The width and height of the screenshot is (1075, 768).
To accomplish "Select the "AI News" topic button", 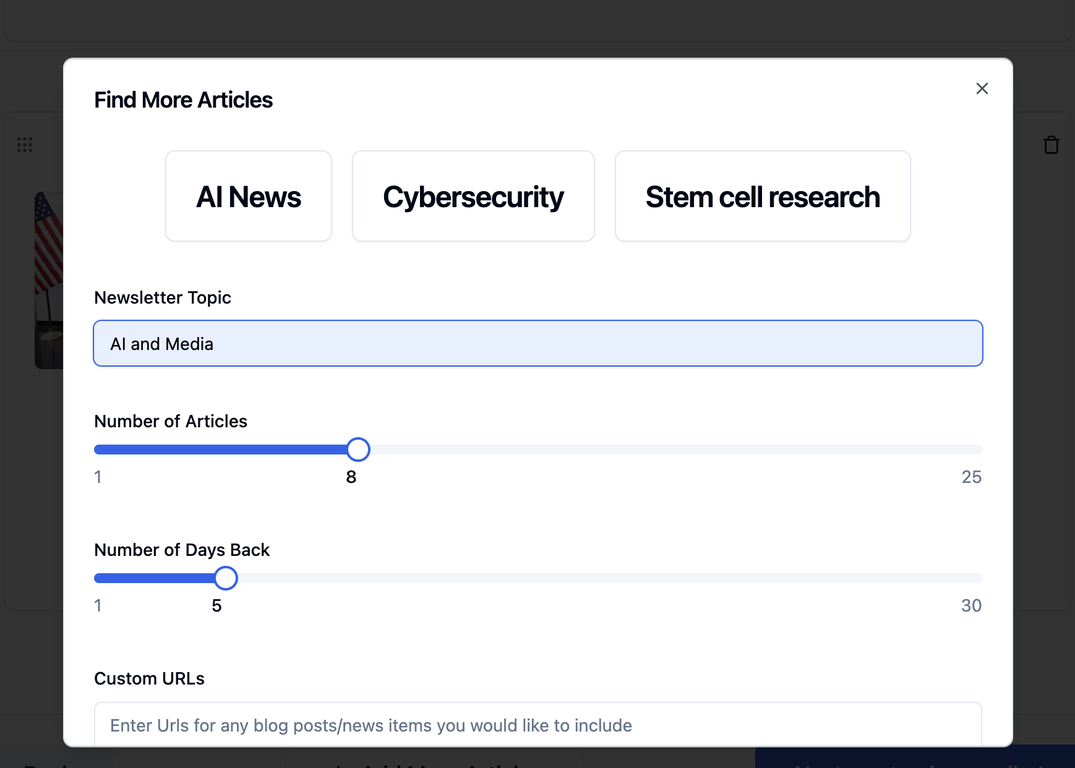I will pyautogui.click(x=248, y=196).
